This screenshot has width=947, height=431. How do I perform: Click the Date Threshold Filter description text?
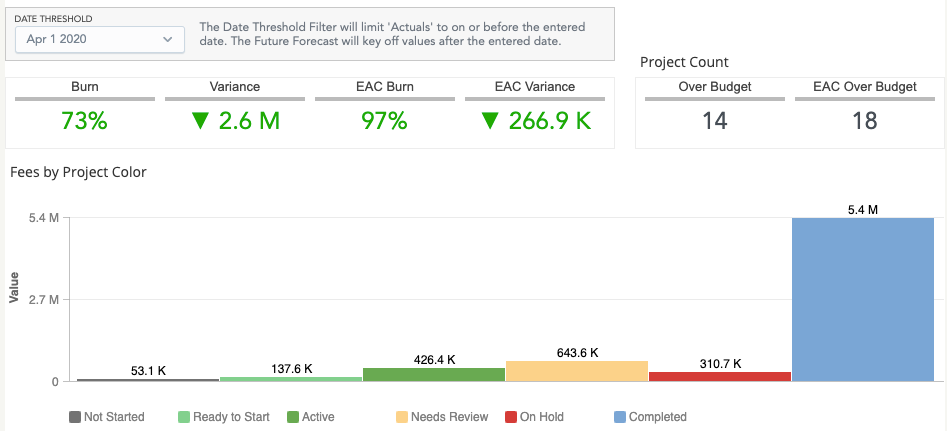point(392,34)
